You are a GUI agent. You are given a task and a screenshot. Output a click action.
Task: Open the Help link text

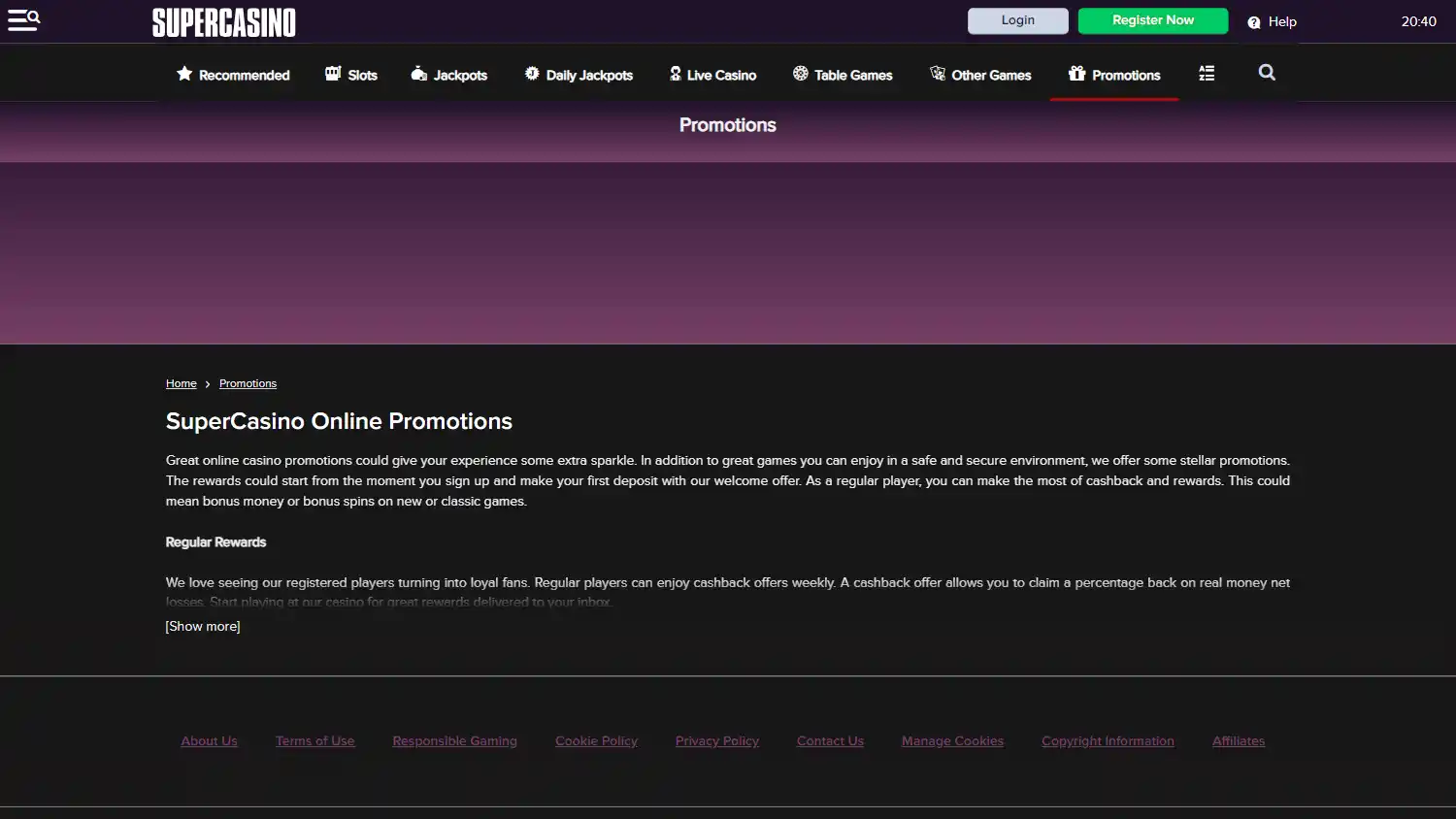tap(1282, 21)
